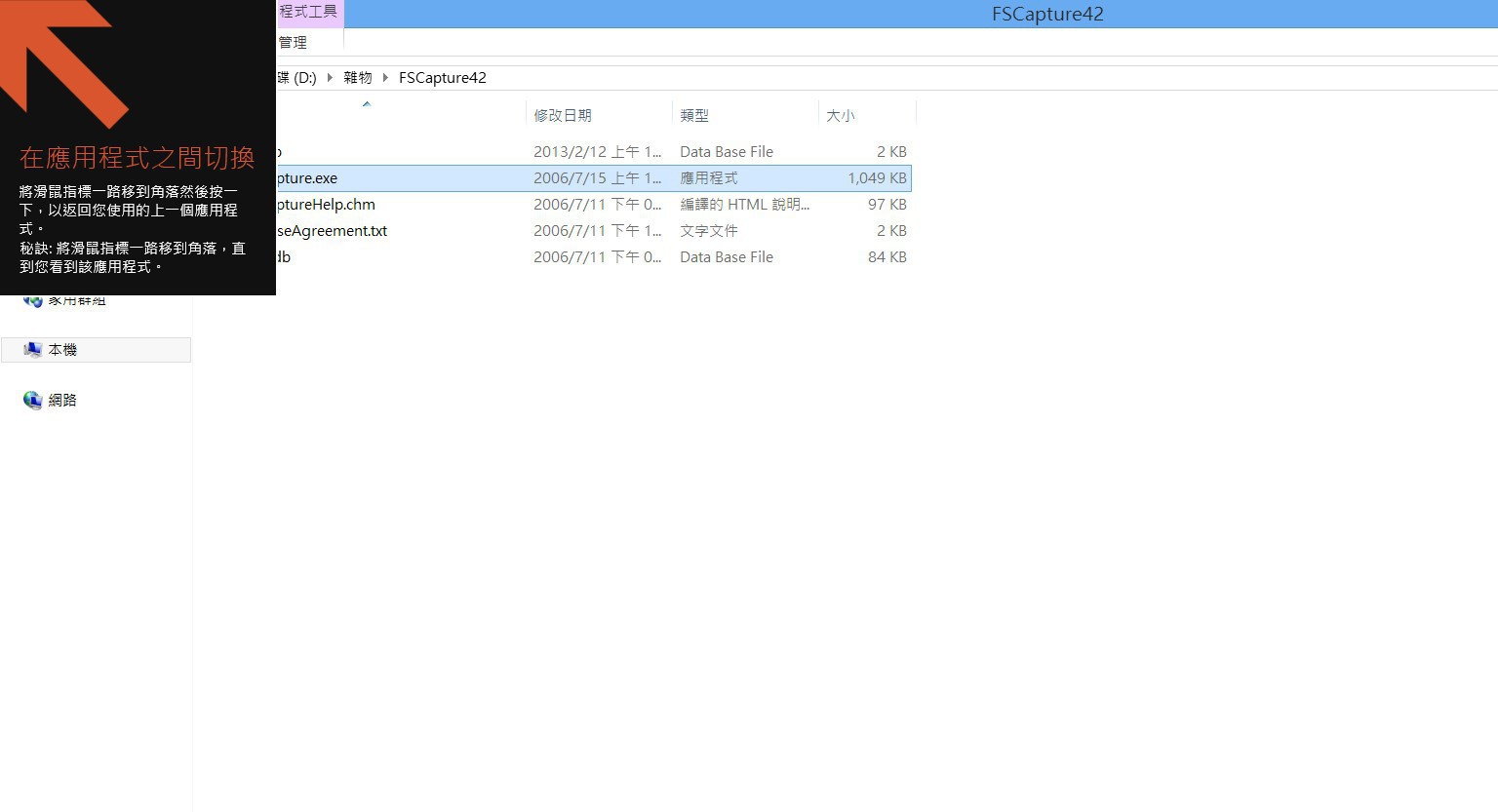Go to the 雜物 breadcrumb folder
Viewport: 1498px width, 812px height.
pos(358,78)
